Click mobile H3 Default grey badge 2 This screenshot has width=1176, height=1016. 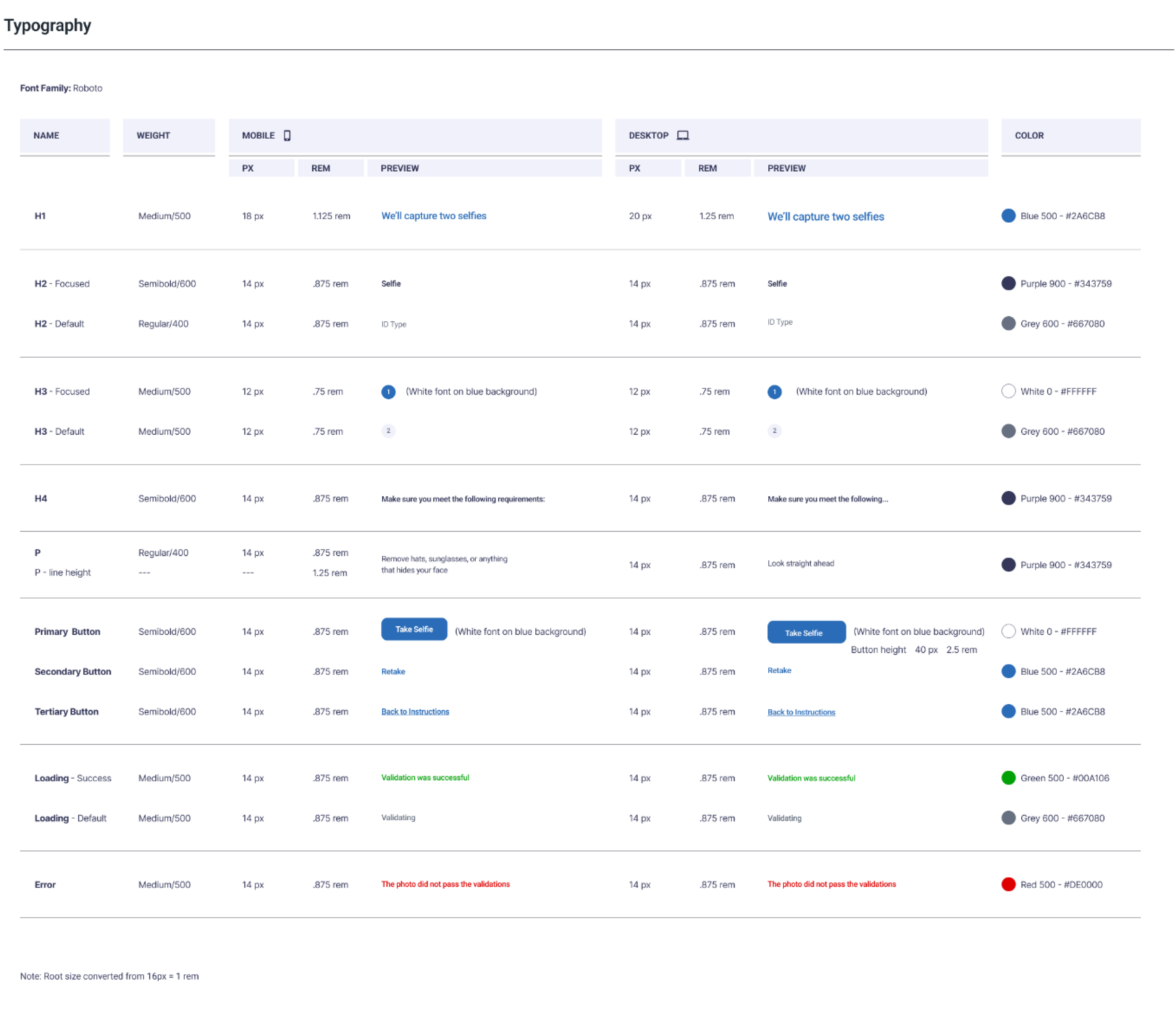coord(388,431)
